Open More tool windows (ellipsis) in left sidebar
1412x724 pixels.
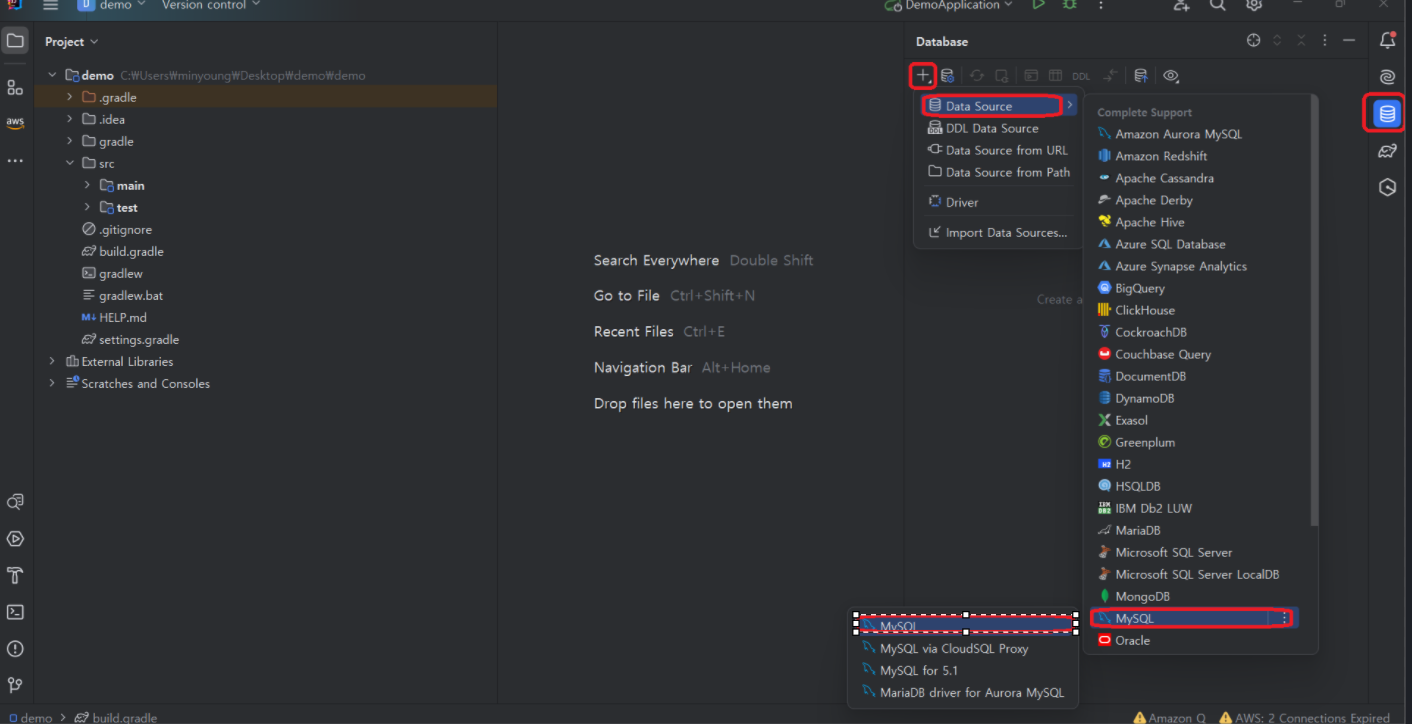[x=15, y=160]
